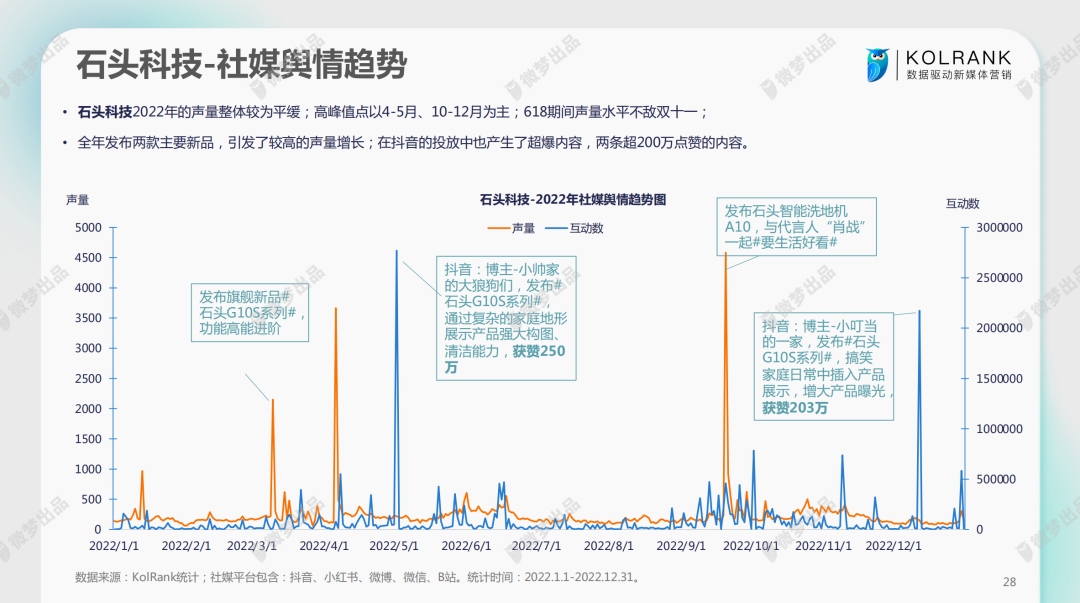This screenshot has width=1080, height=603.
Task: Click the orange peak near 2022/3/1
Action: [273, 458]
